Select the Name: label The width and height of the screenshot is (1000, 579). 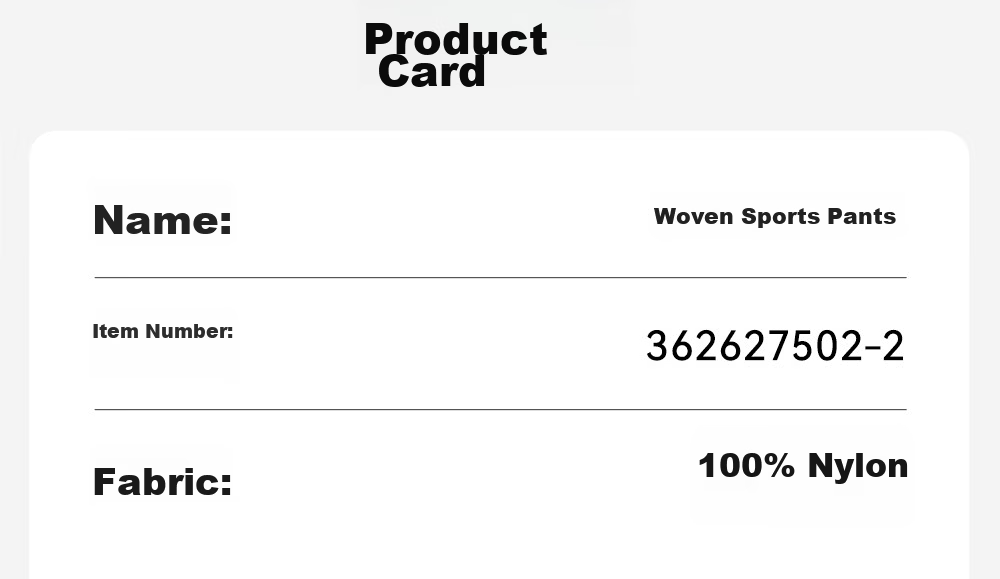(x=163, y=220)
